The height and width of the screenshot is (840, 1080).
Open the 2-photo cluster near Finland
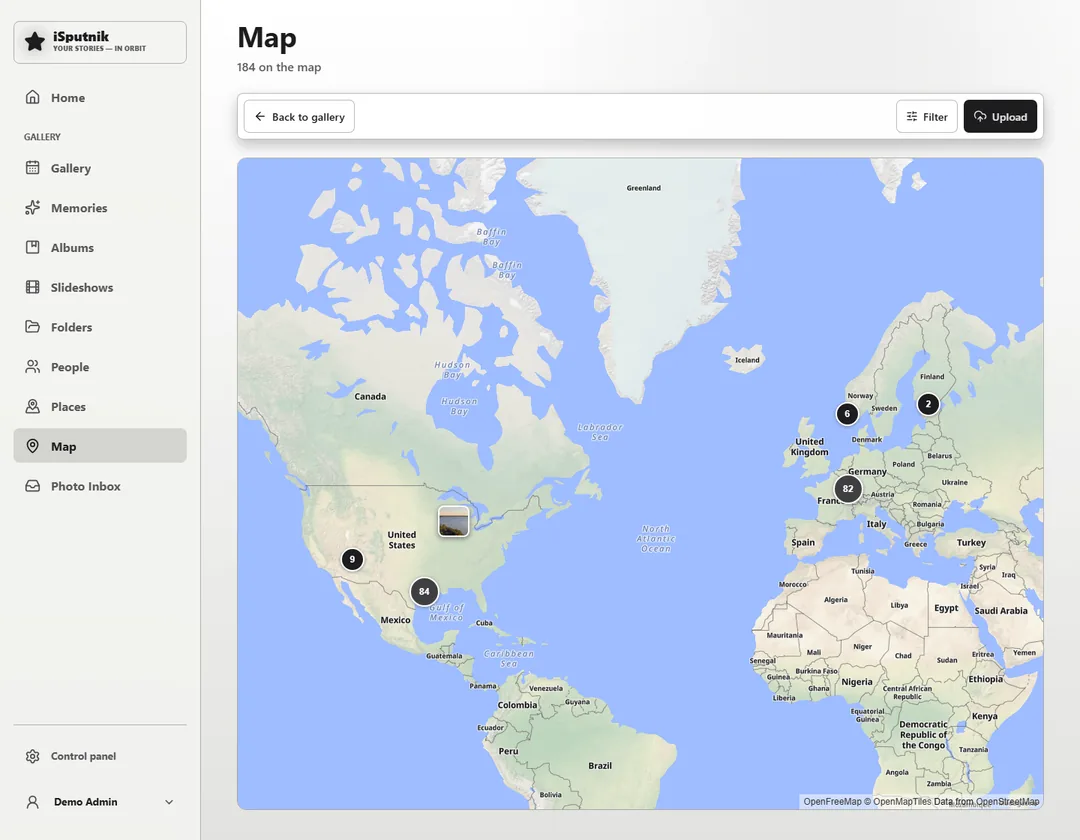928,404
